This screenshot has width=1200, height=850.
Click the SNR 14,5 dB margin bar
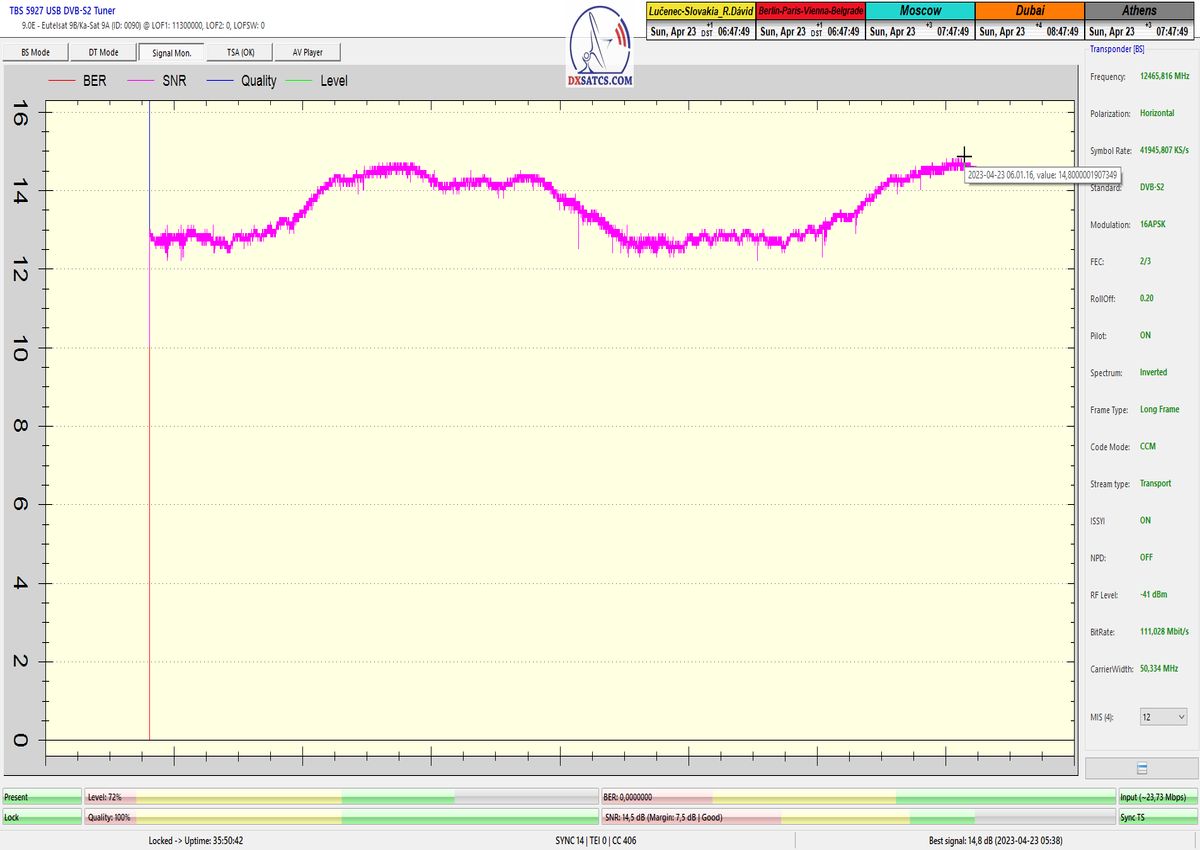click(857, 817)
